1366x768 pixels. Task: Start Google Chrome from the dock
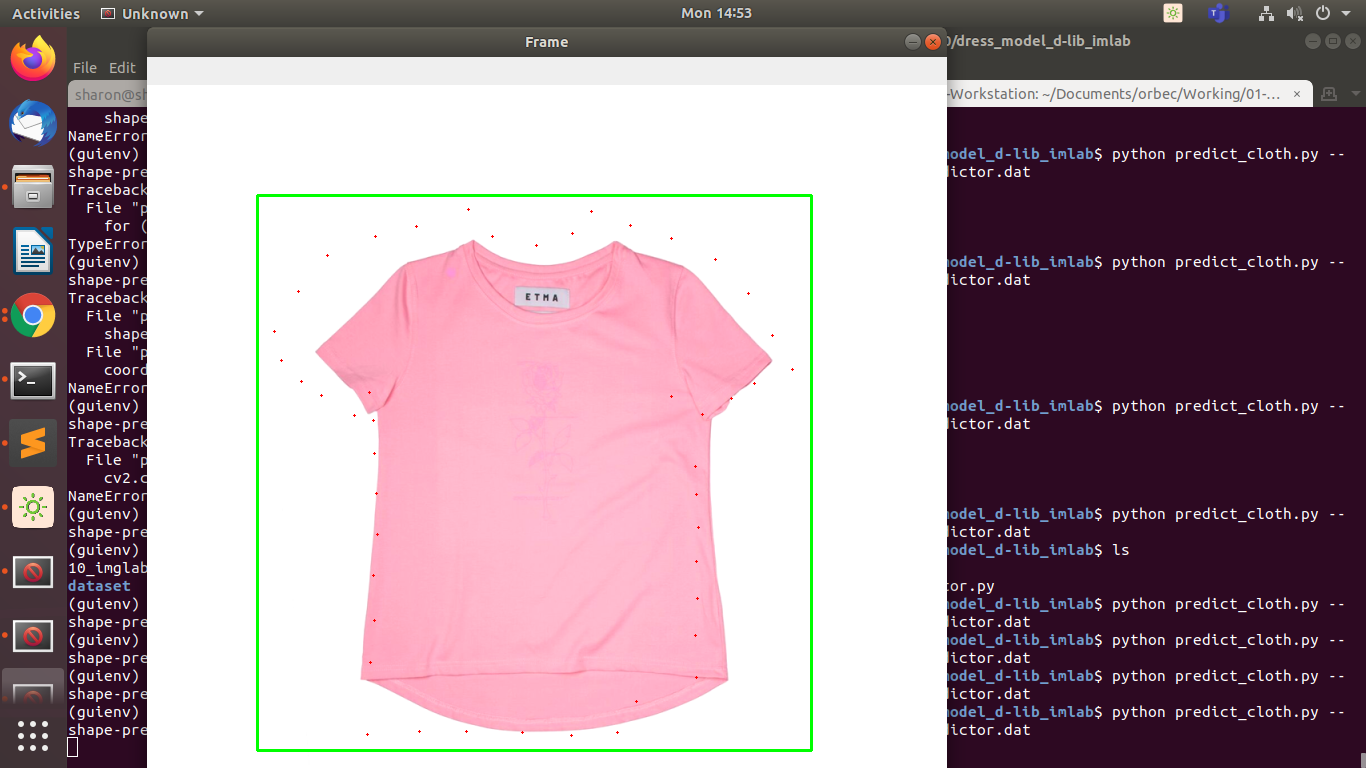33,316
